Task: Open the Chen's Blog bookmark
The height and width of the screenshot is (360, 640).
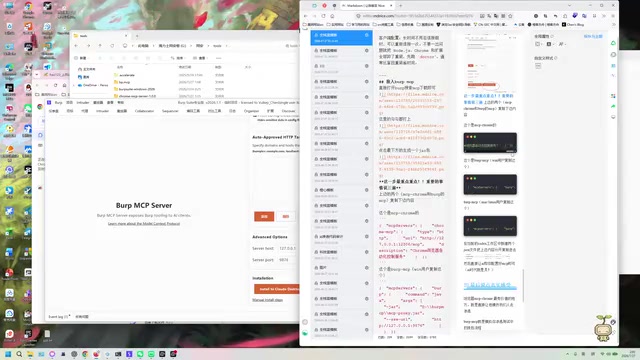Action: point(573,24)
